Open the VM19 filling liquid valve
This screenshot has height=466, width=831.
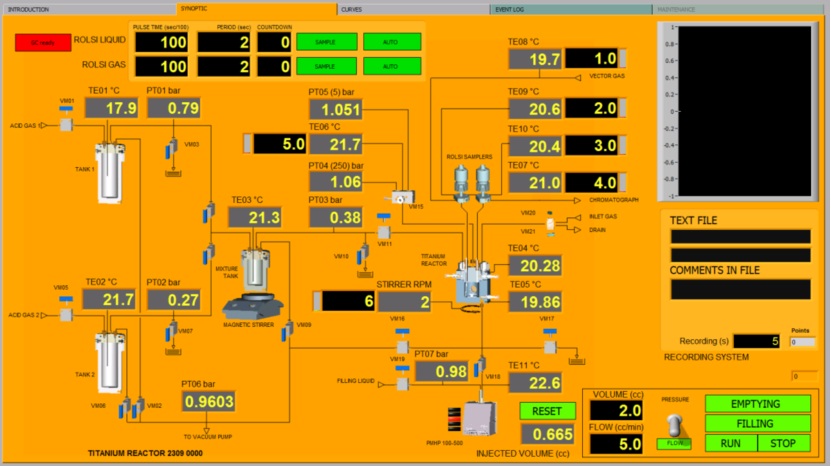click(402, 383)
